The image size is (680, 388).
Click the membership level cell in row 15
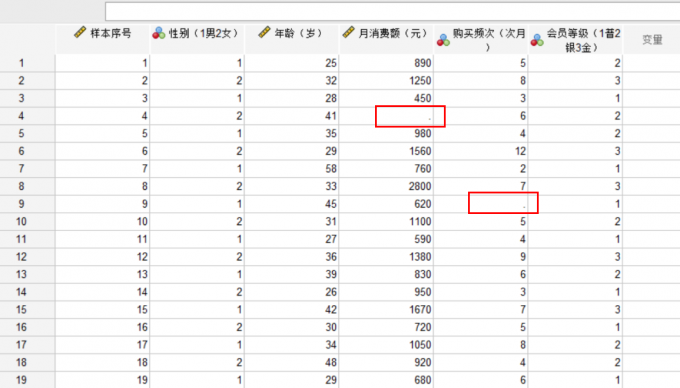tap(575, 310)
